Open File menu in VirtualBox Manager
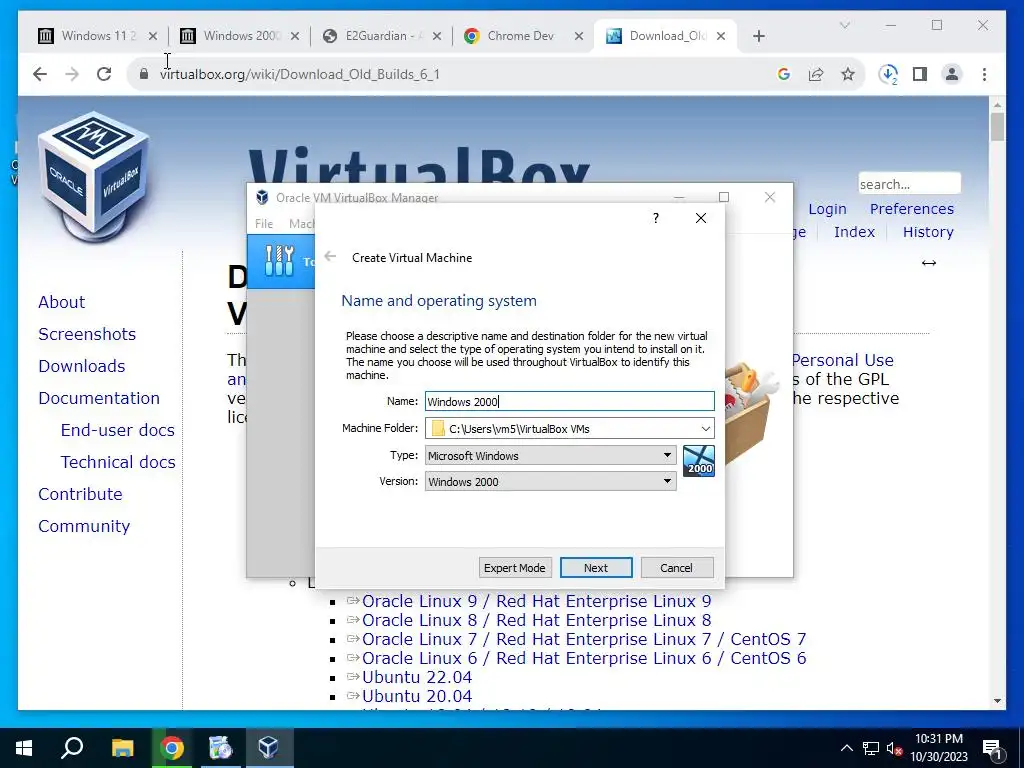 264,223
